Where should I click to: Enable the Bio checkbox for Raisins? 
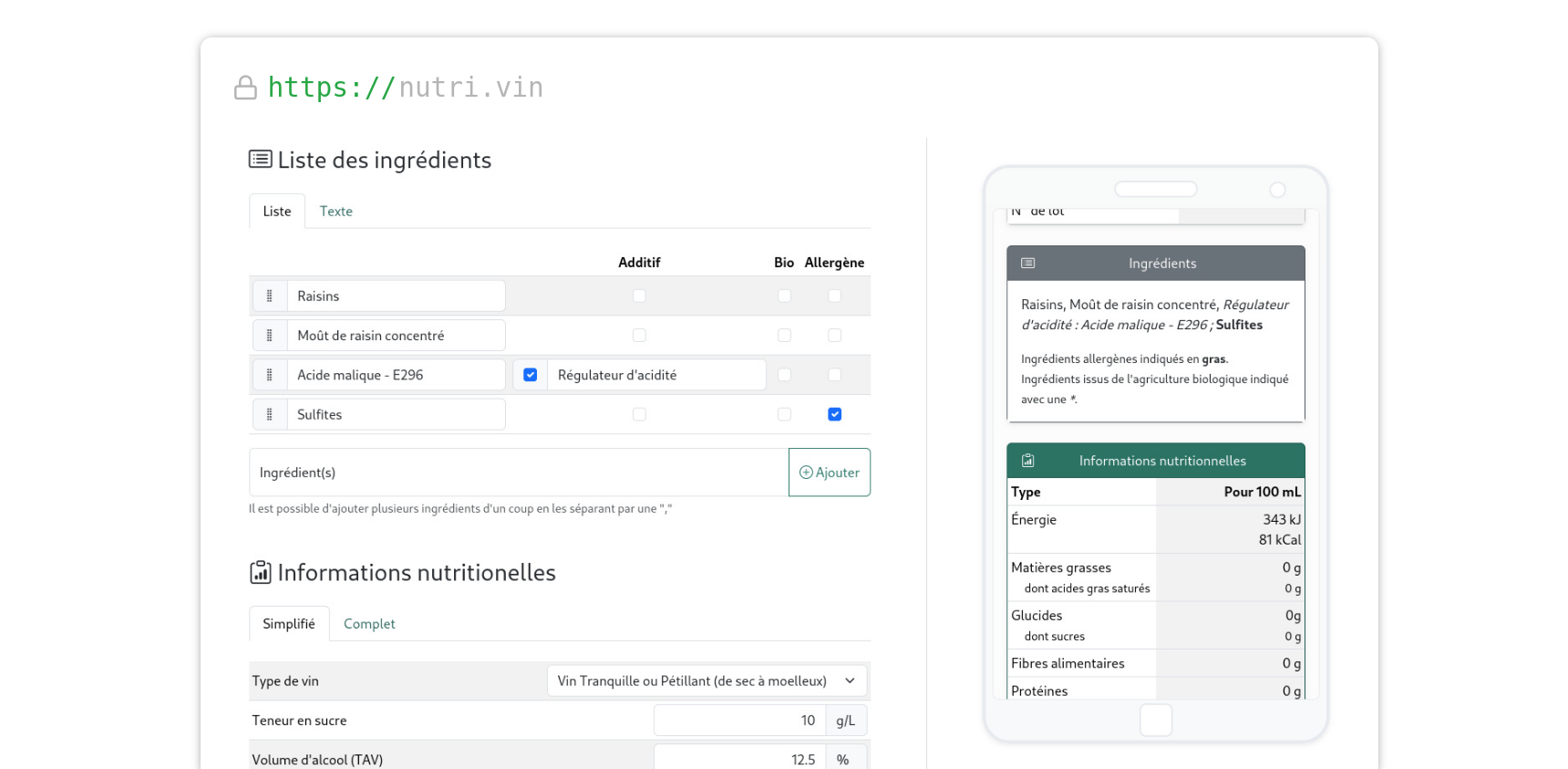(784, 296)
